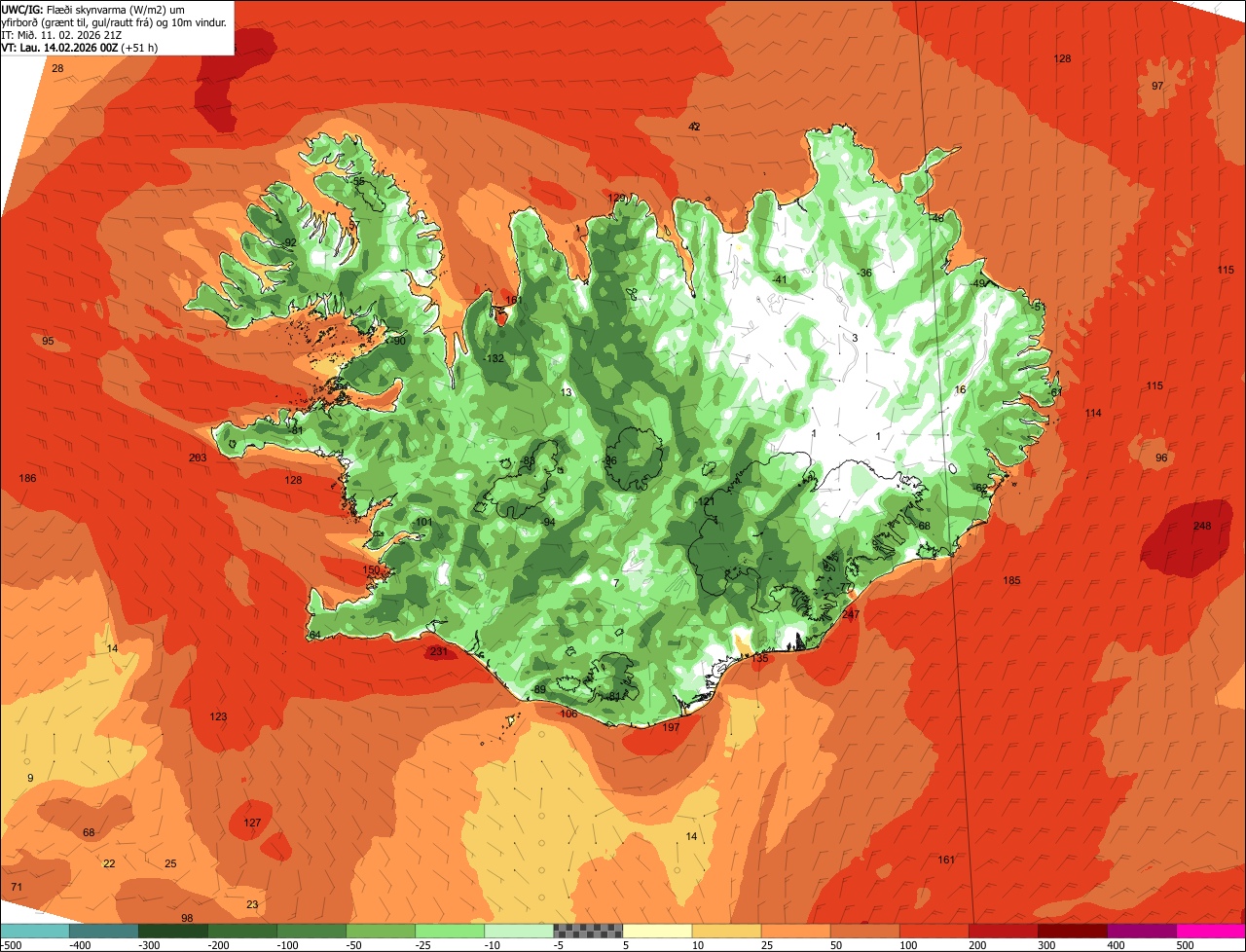Click the 231 value off the southwest coast
This screenshot has height=952, width=1246.
(439, 652)
